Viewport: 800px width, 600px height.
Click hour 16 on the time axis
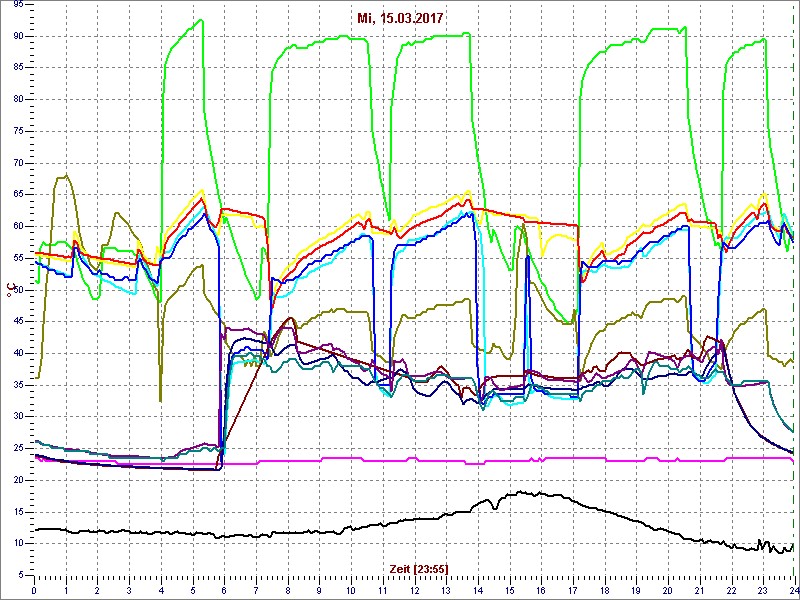(x=541, y=591)
